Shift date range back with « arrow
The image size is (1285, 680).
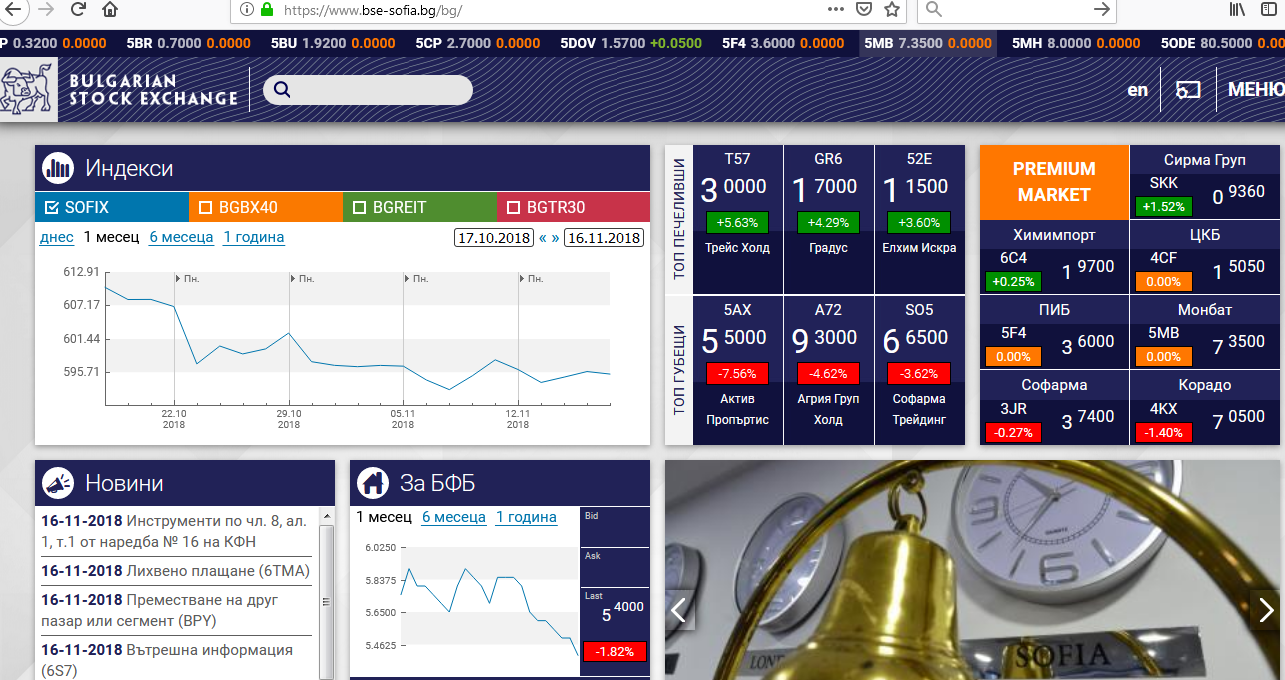coord(542,238)
